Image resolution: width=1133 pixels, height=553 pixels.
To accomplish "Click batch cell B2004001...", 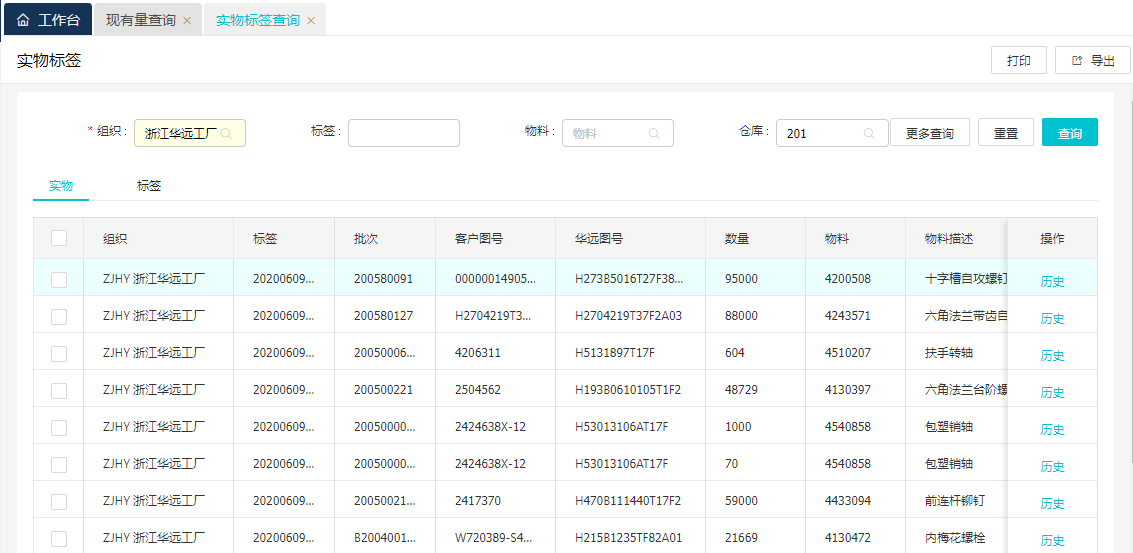I will 384,538.
